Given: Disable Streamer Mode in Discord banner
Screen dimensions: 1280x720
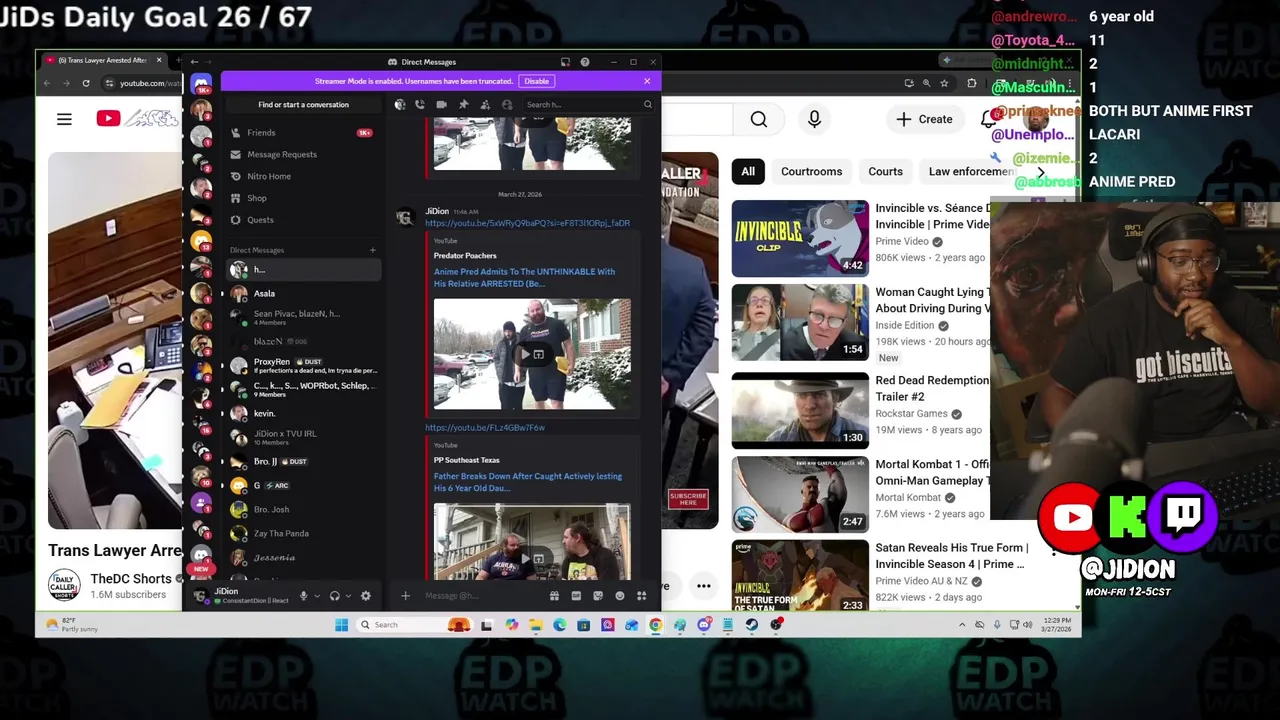Looking at the screenshot, I should (x=536, y=81).
